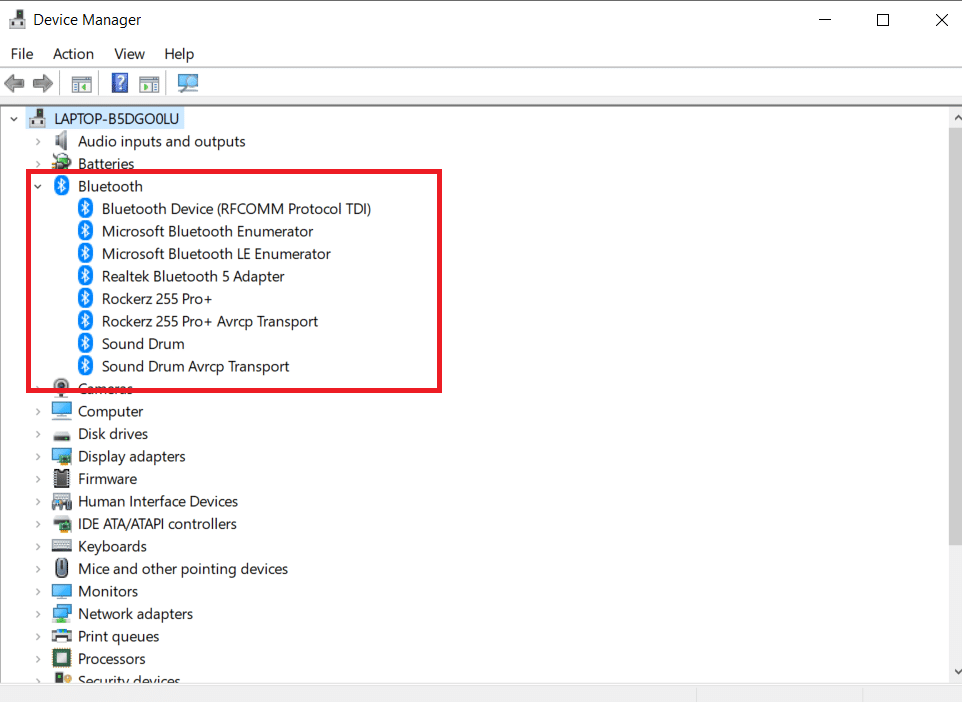The width and height of the screenshot is (962, 702).
Task: Expand the Firmware category
Action: (x=38, y=479)
